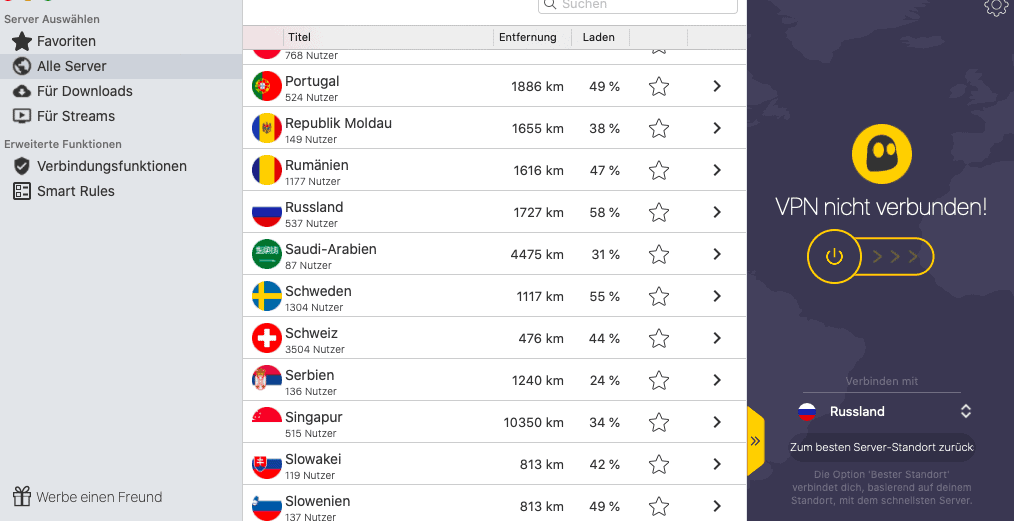Click Zum besten Server-Standort zurück

pyautogui.click(x=882, y=447)
